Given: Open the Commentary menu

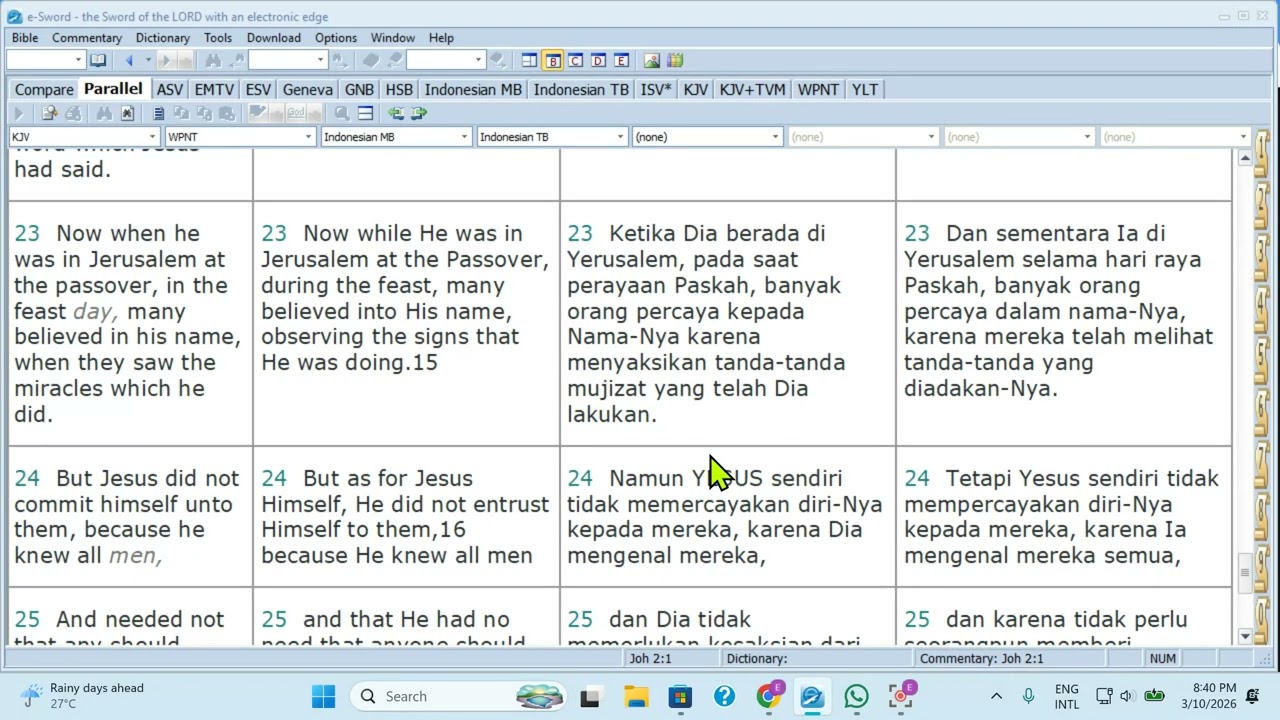Looking at the screenshot, I should pyautogui.click(x=87, y=37).
